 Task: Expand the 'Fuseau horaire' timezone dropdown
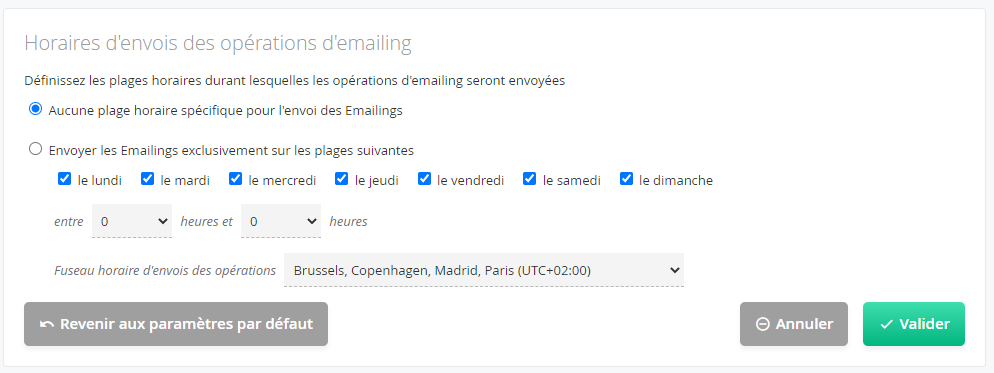pos(484,270)
